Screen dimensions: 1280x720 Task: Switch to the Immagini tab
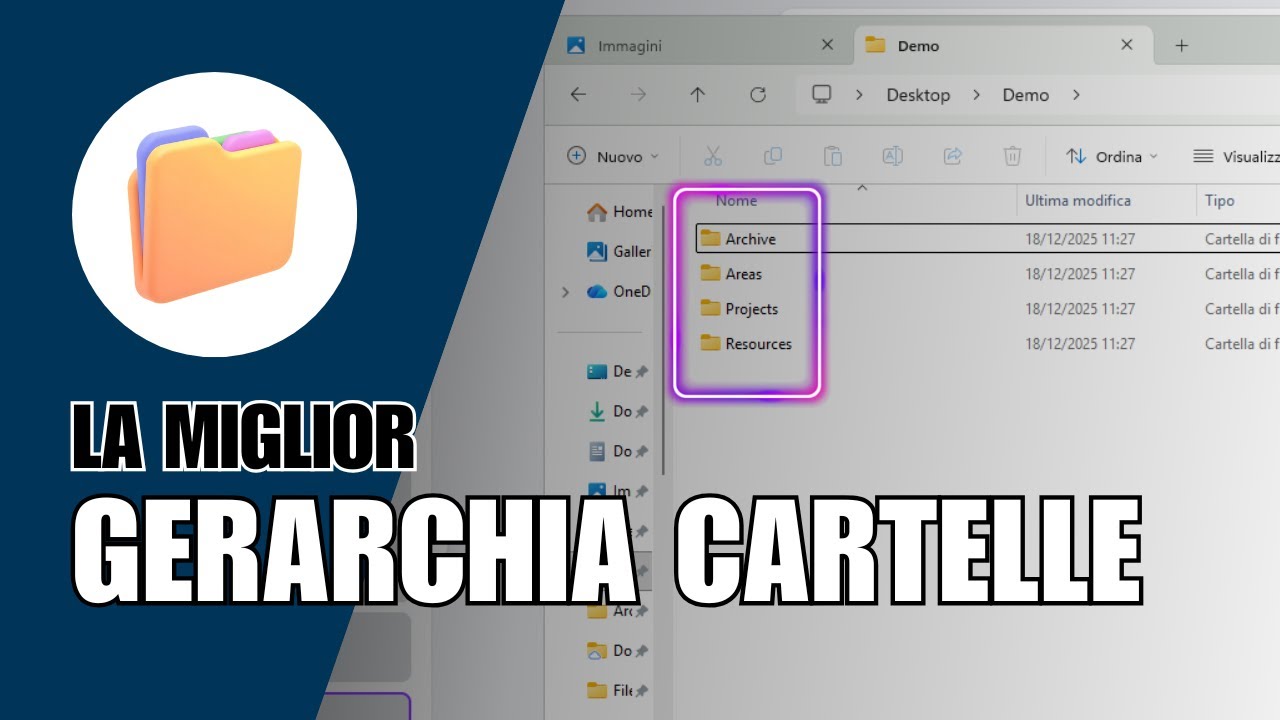tap(700, 46)
